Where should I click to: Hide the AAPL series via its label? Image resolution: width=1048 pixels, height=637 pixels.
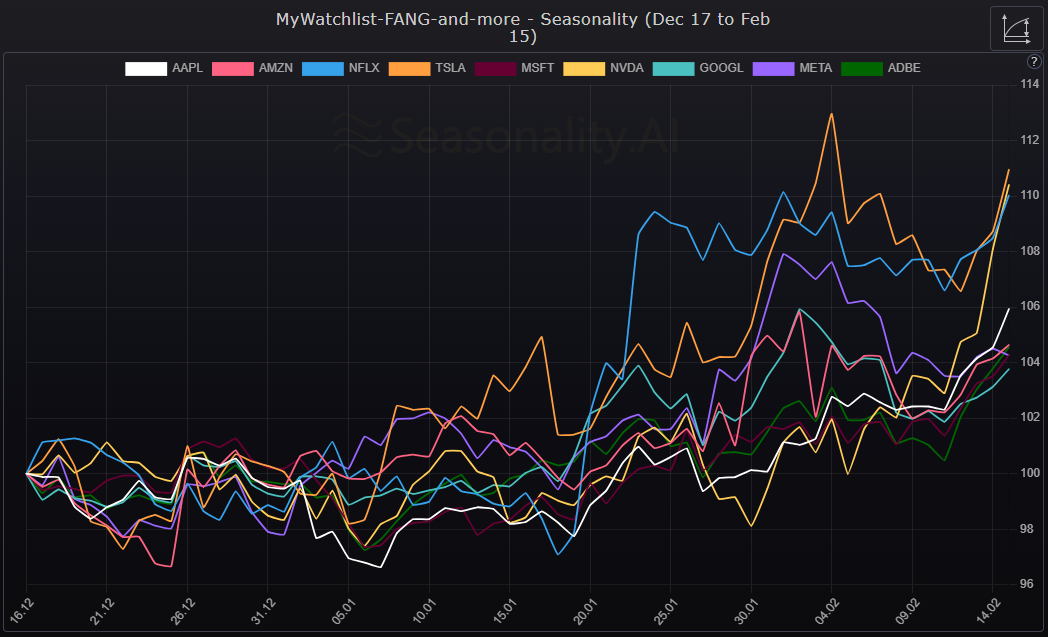[x=187, y=68]
